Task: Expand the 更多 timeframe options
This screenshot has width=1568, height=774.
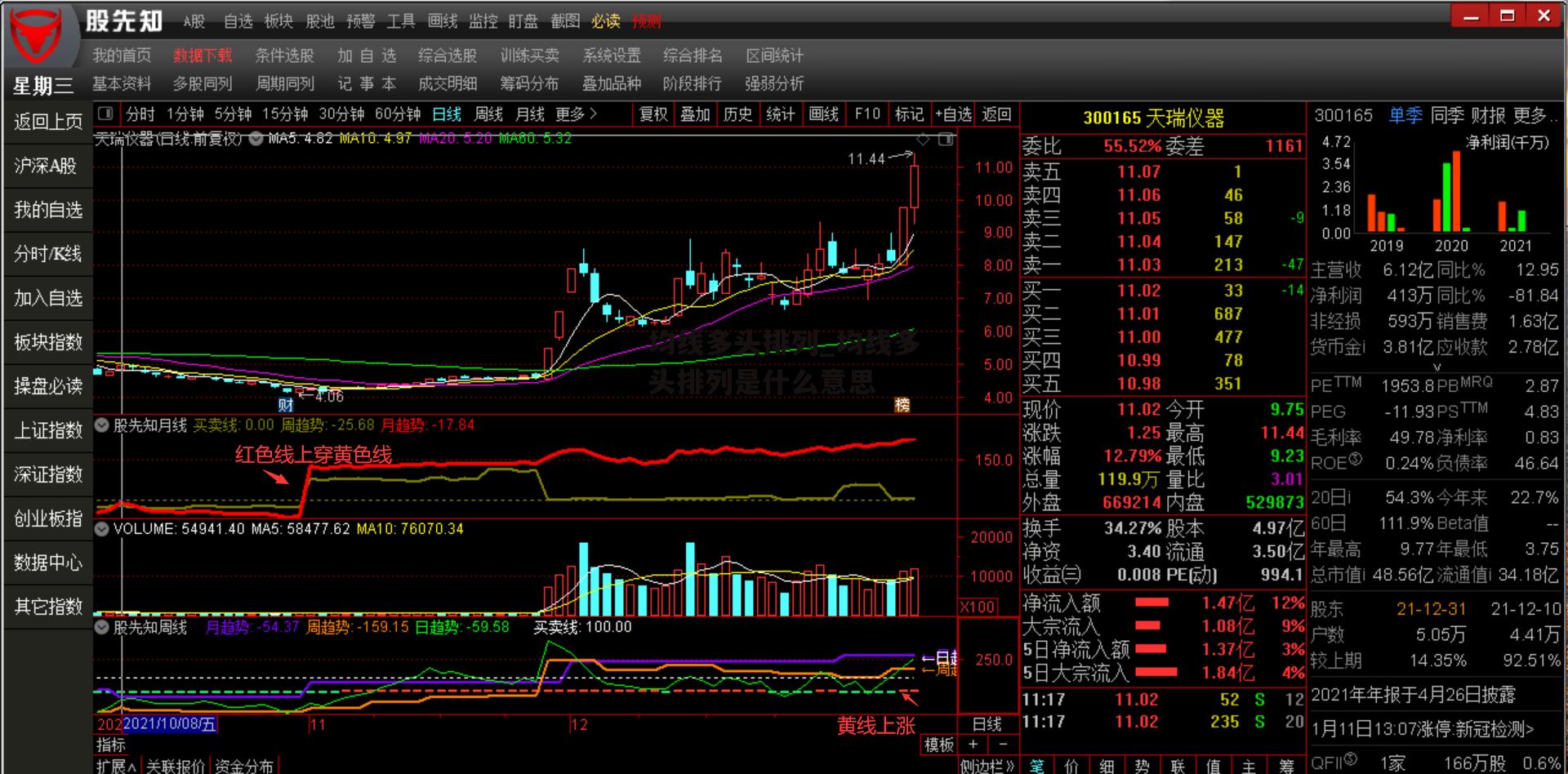Action: pyautogui.click(x=577, y=114)
